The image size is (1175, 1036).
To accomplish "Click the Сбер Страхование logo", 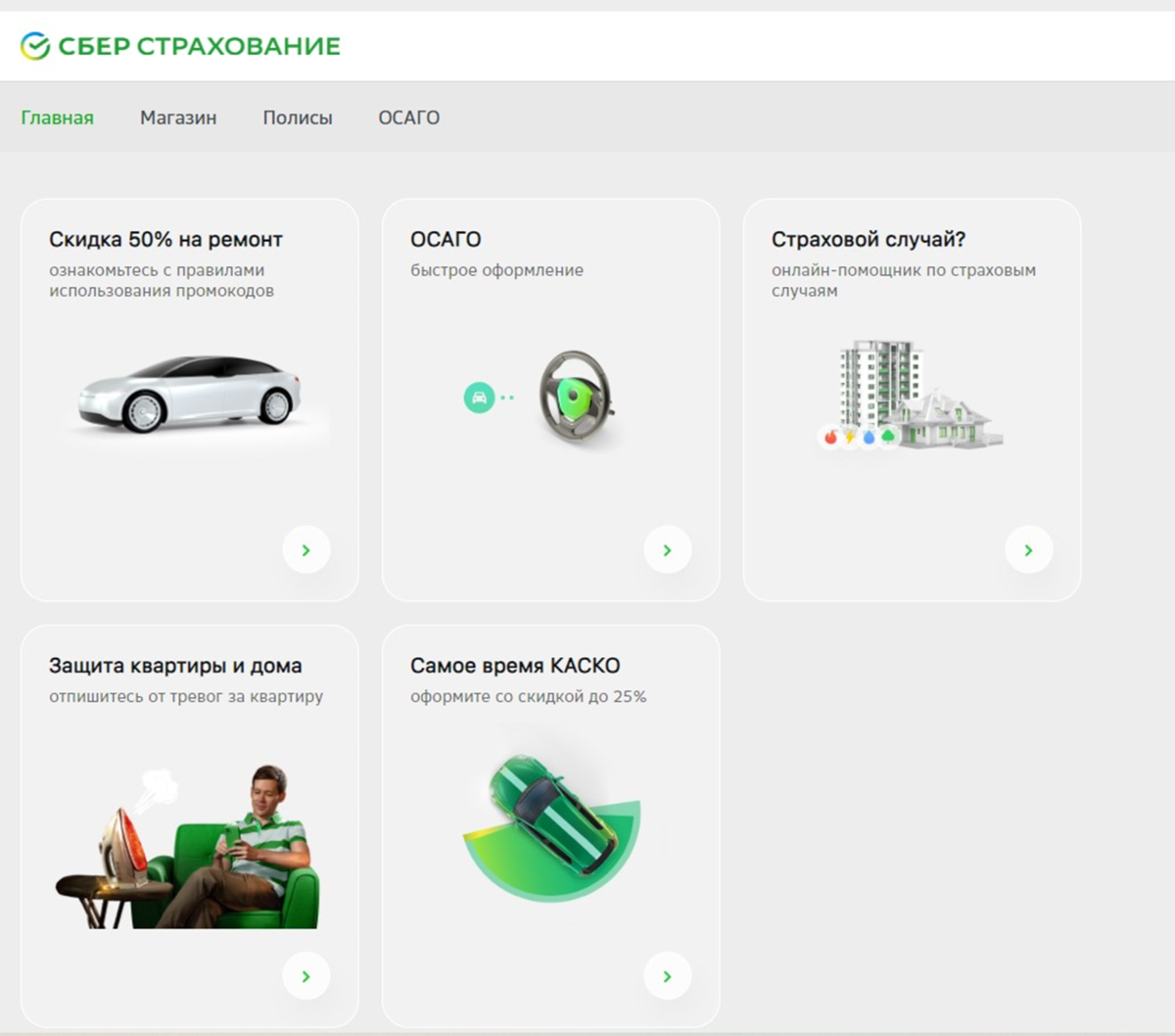I will coord(180,46).
